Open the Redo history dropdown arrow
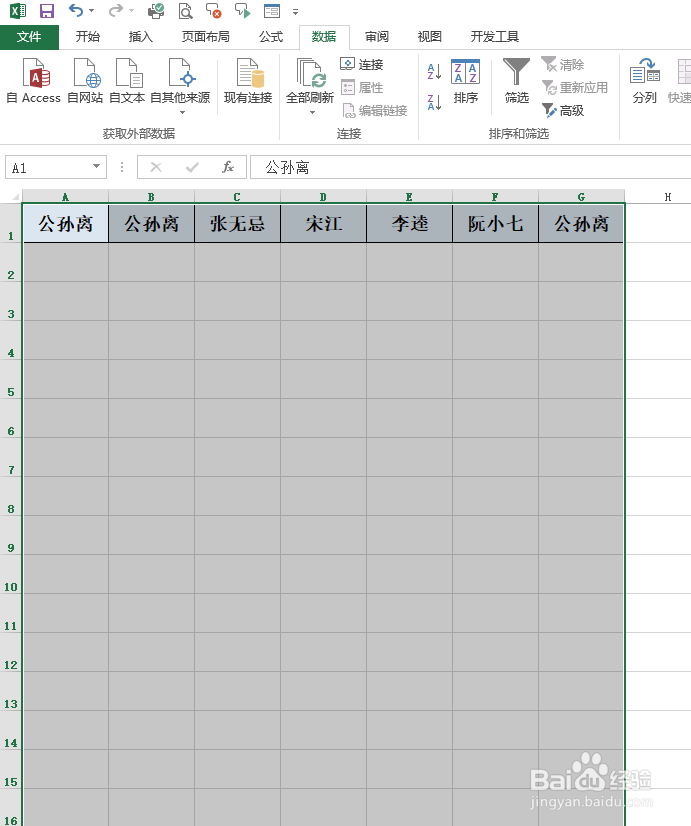Screen dimensions: 691x826 pos(132,11)
